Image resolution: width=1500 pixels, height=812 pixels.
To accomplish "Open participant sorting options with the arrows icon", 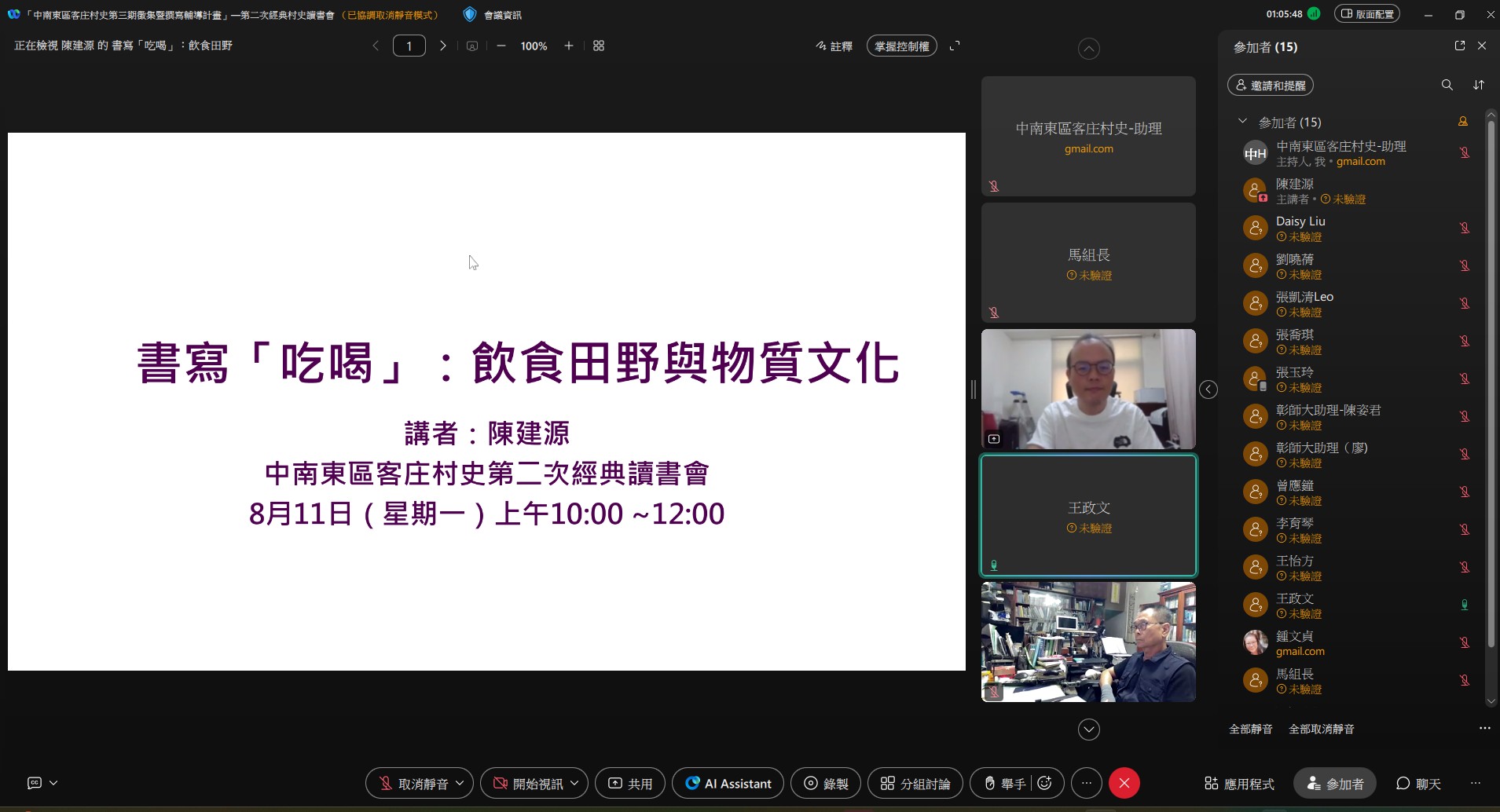I will pyautogui.click(x=1477, y=85).
